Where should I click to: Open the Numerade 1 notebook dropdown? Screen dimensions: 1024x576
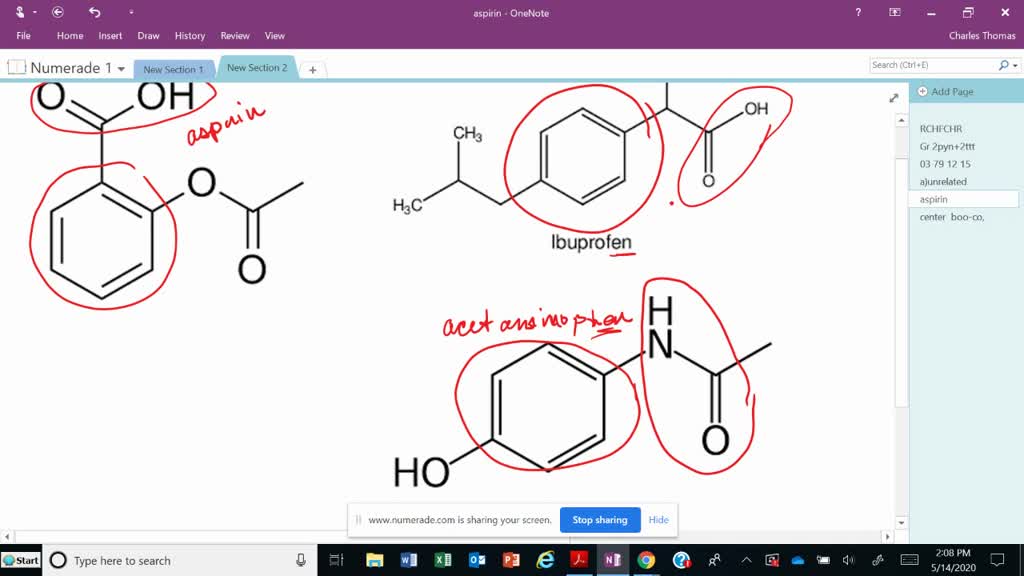pos(119,68)
